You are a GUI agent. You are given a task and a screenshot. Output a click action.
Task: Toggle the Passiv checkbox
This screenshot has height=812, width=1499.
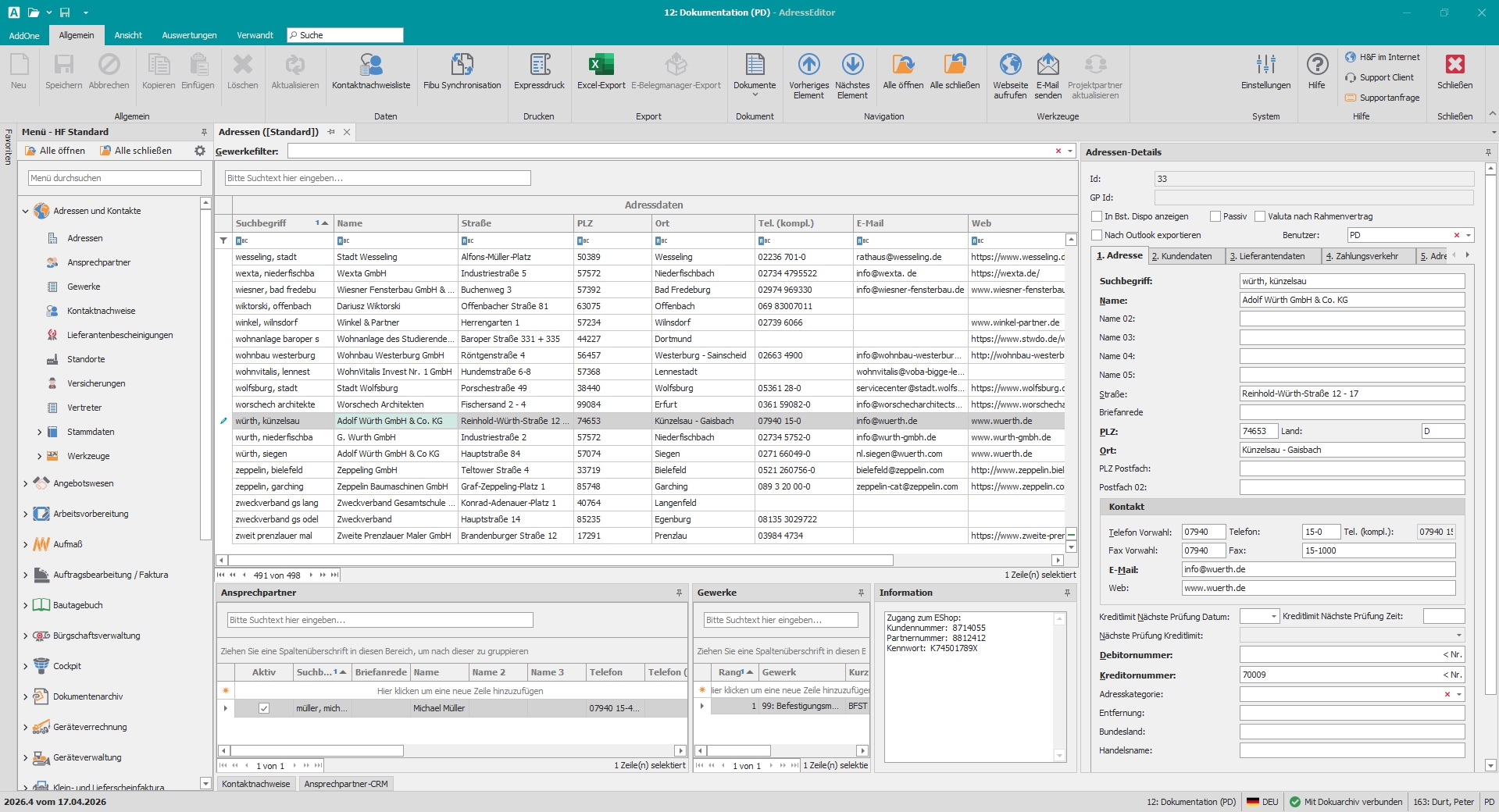pos(1215,216)
